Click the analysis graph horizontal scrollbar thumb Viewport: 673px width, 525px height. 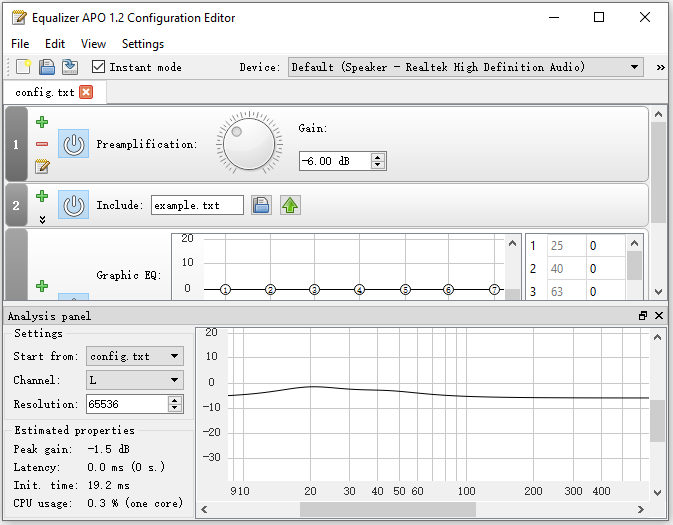pos(388,510)
